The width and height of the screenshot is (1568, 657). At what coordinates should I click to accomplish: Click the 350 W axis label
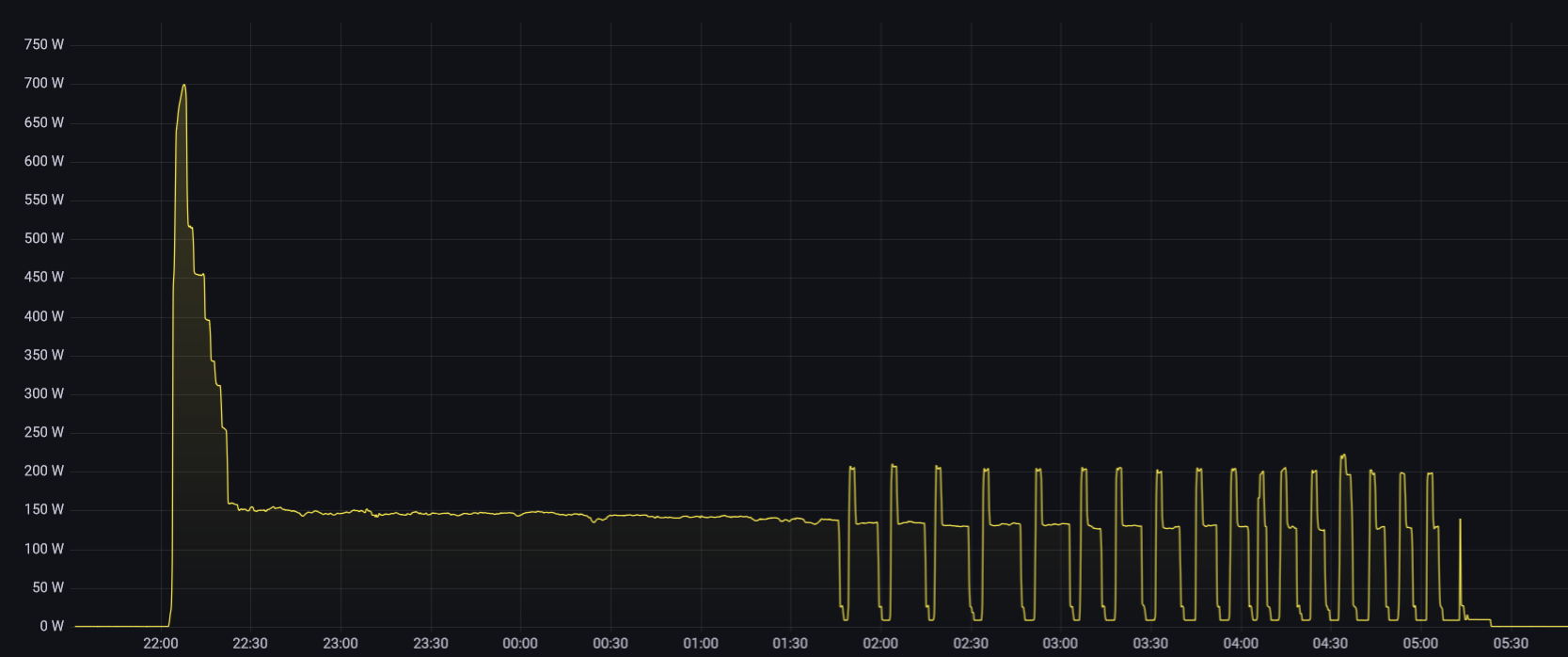pos(44,355)
